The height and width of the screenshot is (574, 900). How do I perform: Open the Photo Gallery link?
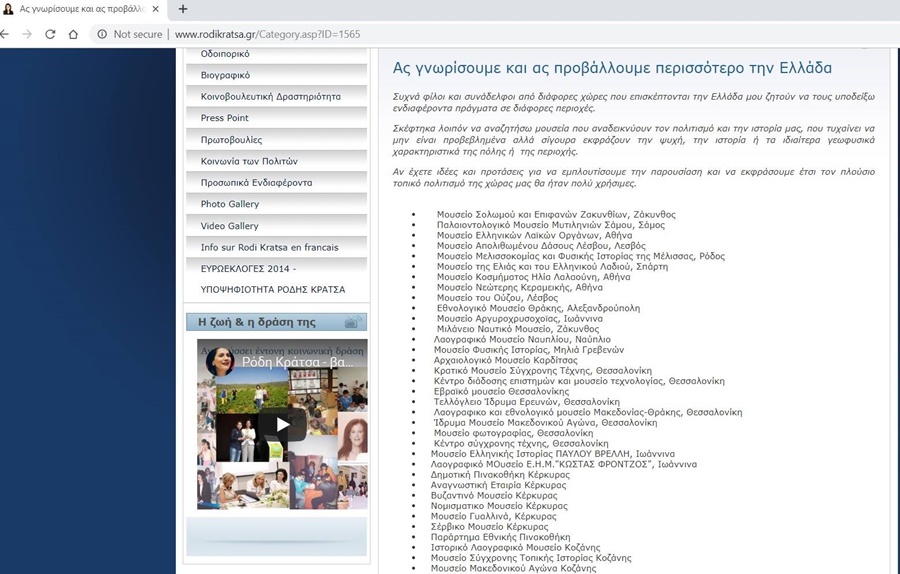click(230, 204)
